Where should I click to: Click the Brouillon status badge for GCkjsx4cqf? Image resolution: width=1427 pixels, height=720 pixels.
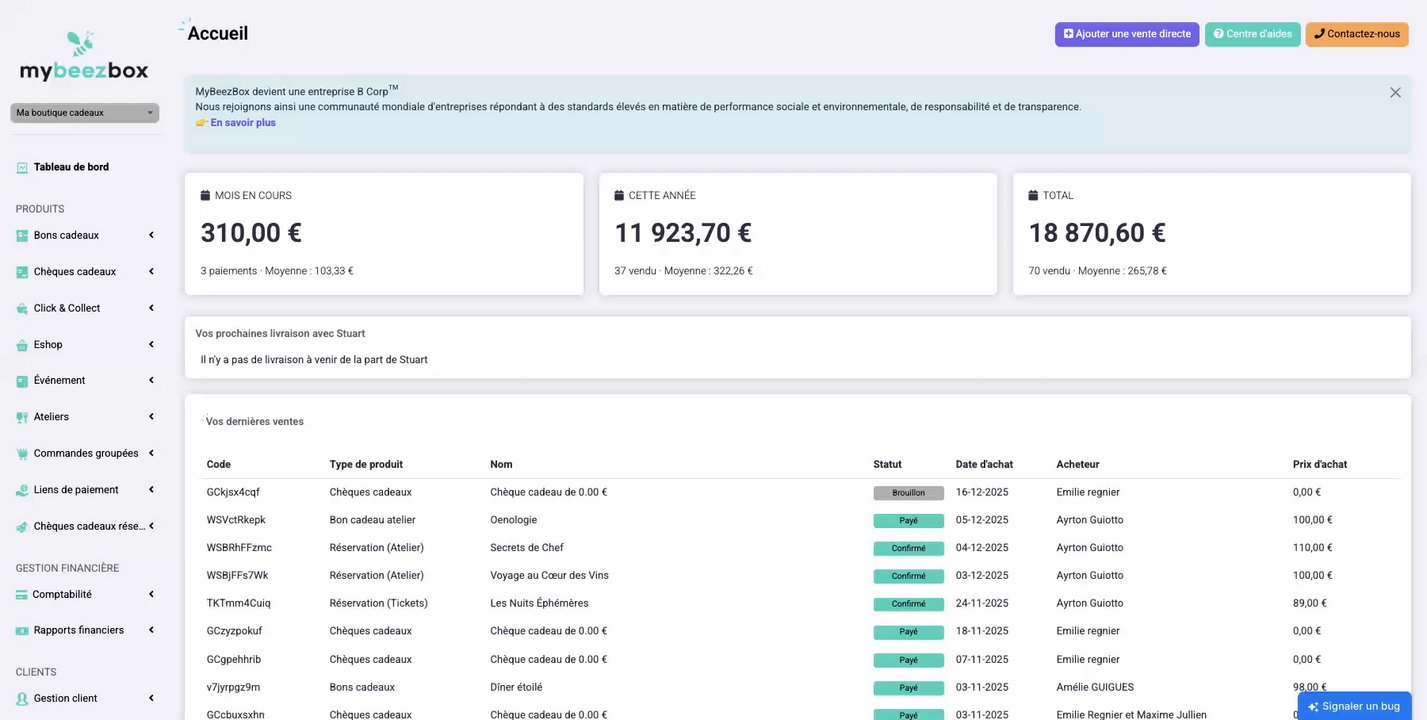[x=908, y=493]
